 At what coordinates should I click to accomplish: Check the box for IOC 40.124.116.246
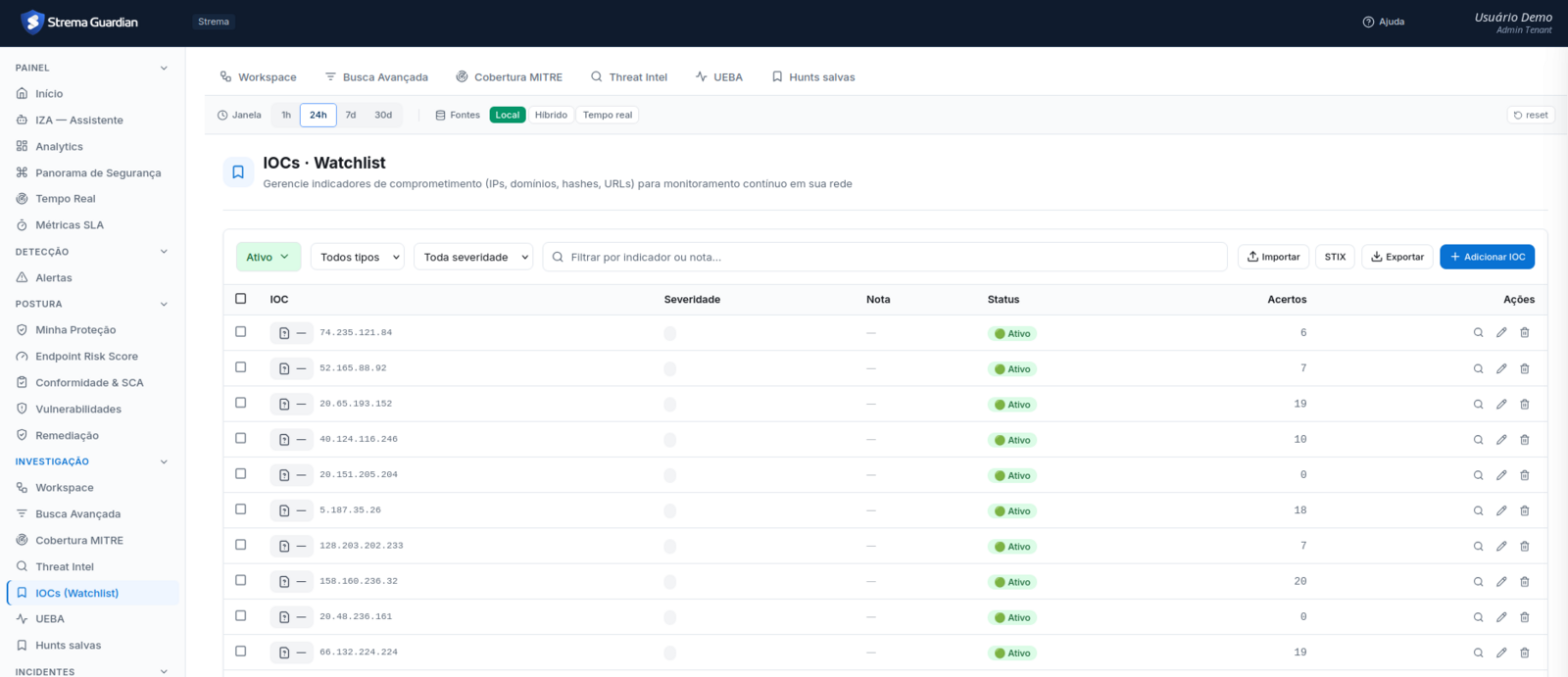click(241, 438)
